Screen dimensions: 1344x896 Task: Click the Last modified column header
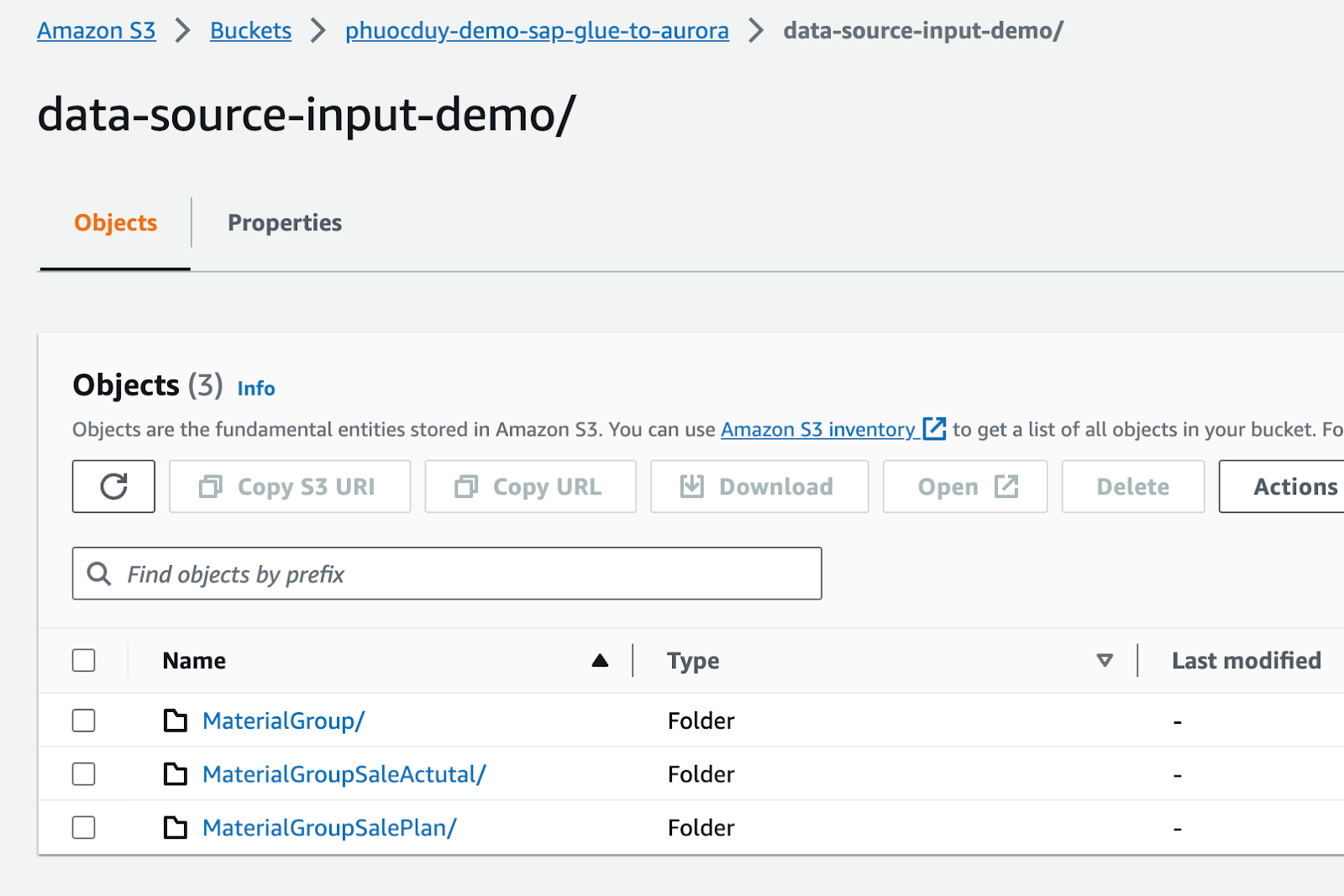(1247, 661)
